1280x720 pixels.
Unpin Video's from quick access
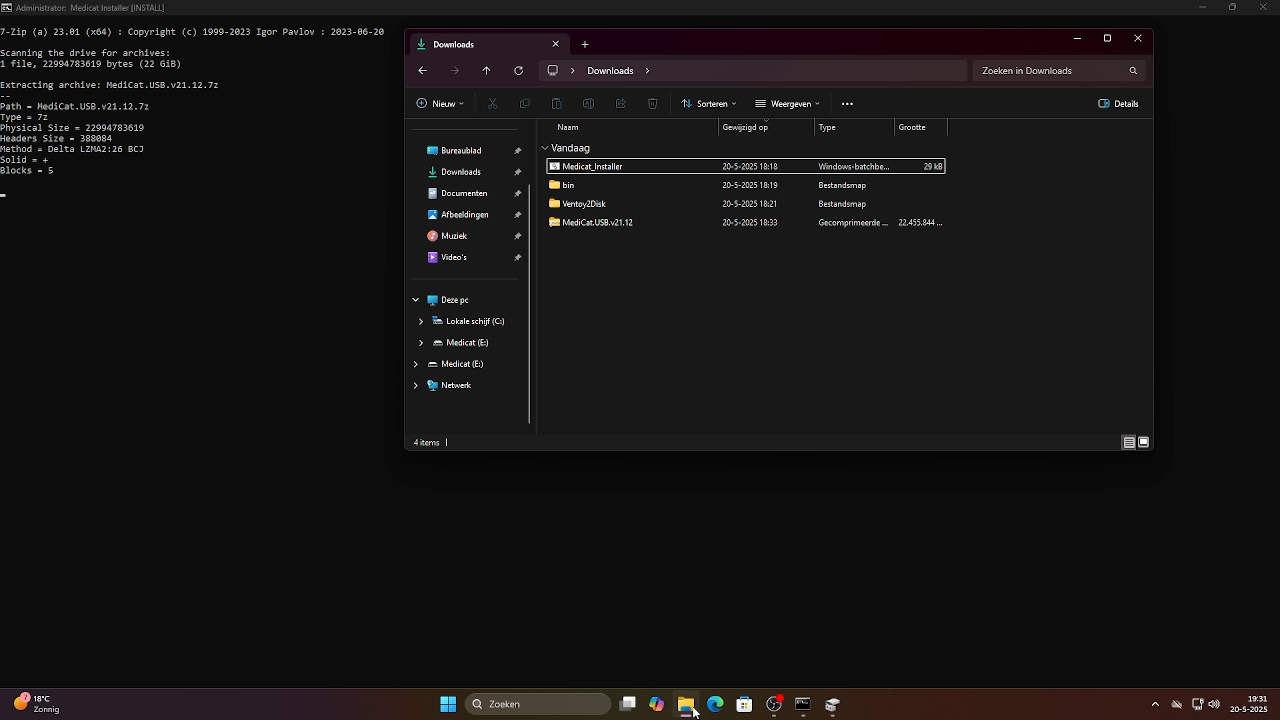518,258
